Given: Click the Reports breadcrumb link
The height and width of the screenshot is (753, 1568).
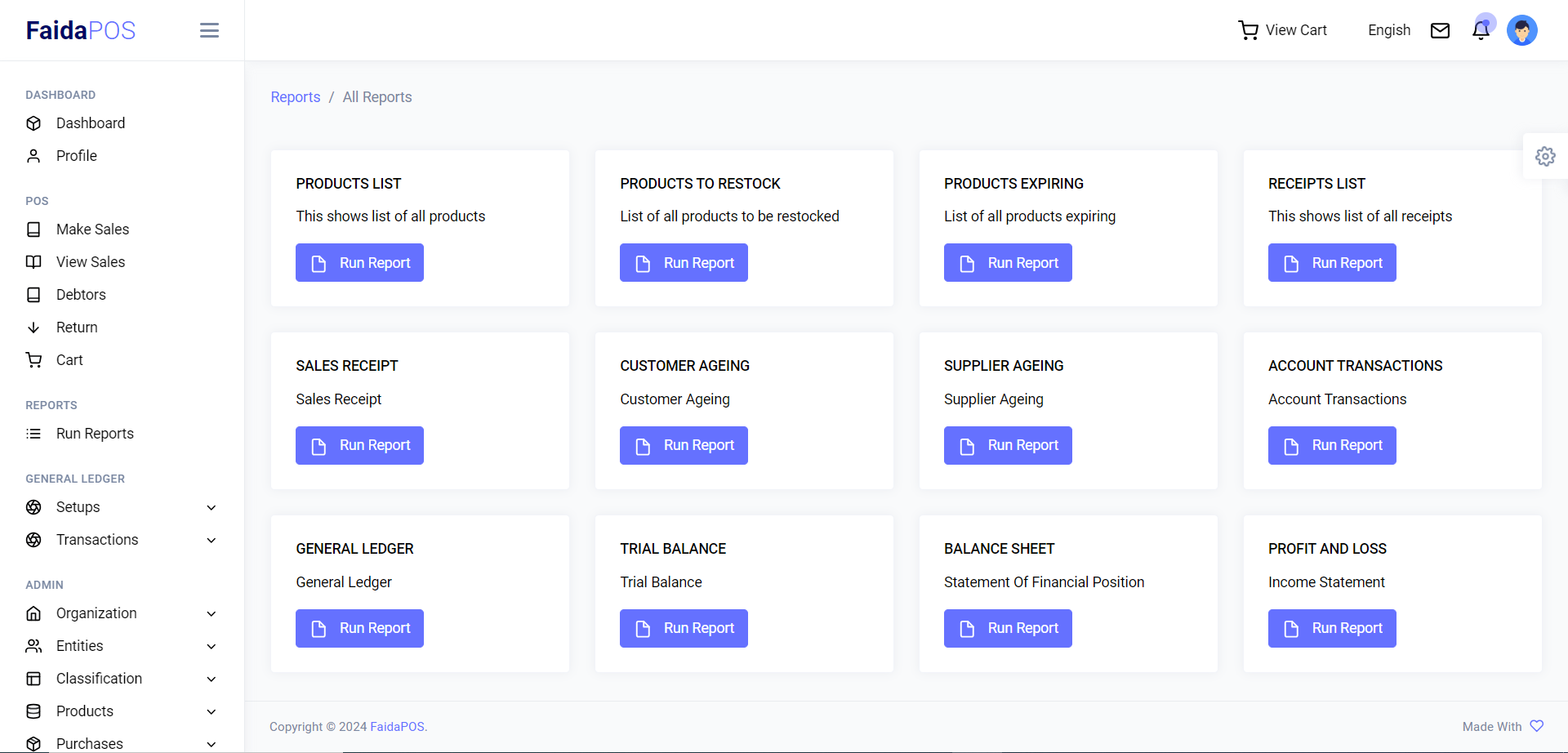Looking at the screenshot, I should 296,97.
